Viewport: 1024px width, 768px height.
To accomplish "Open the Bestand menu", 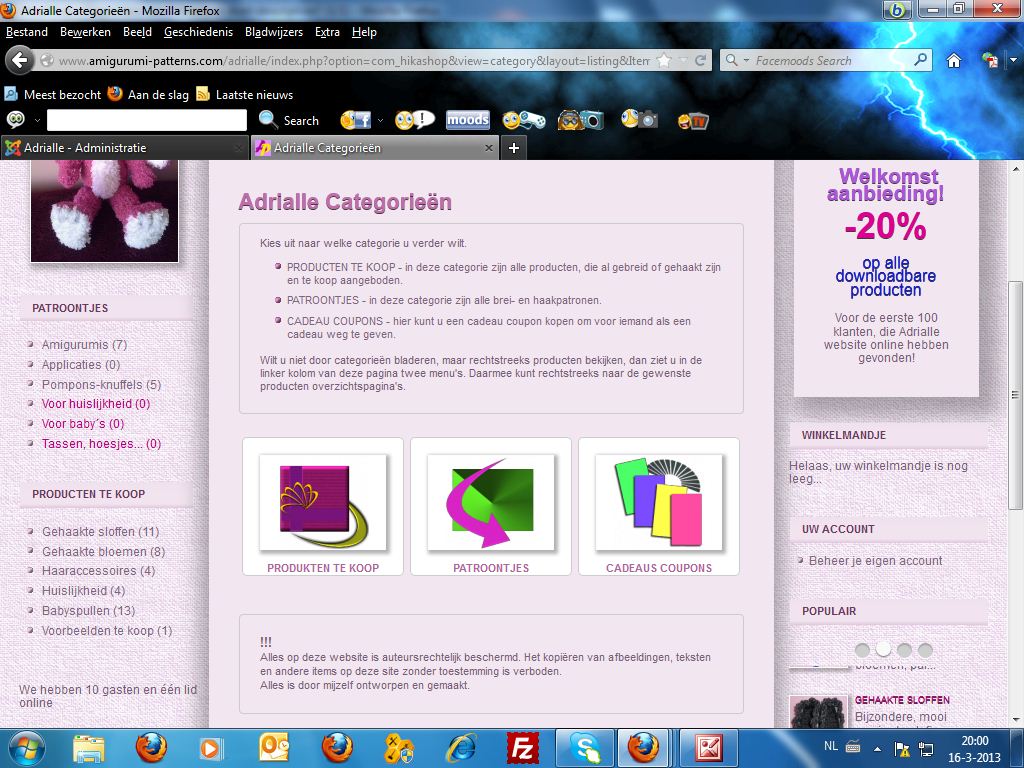I will click(27, 32).
